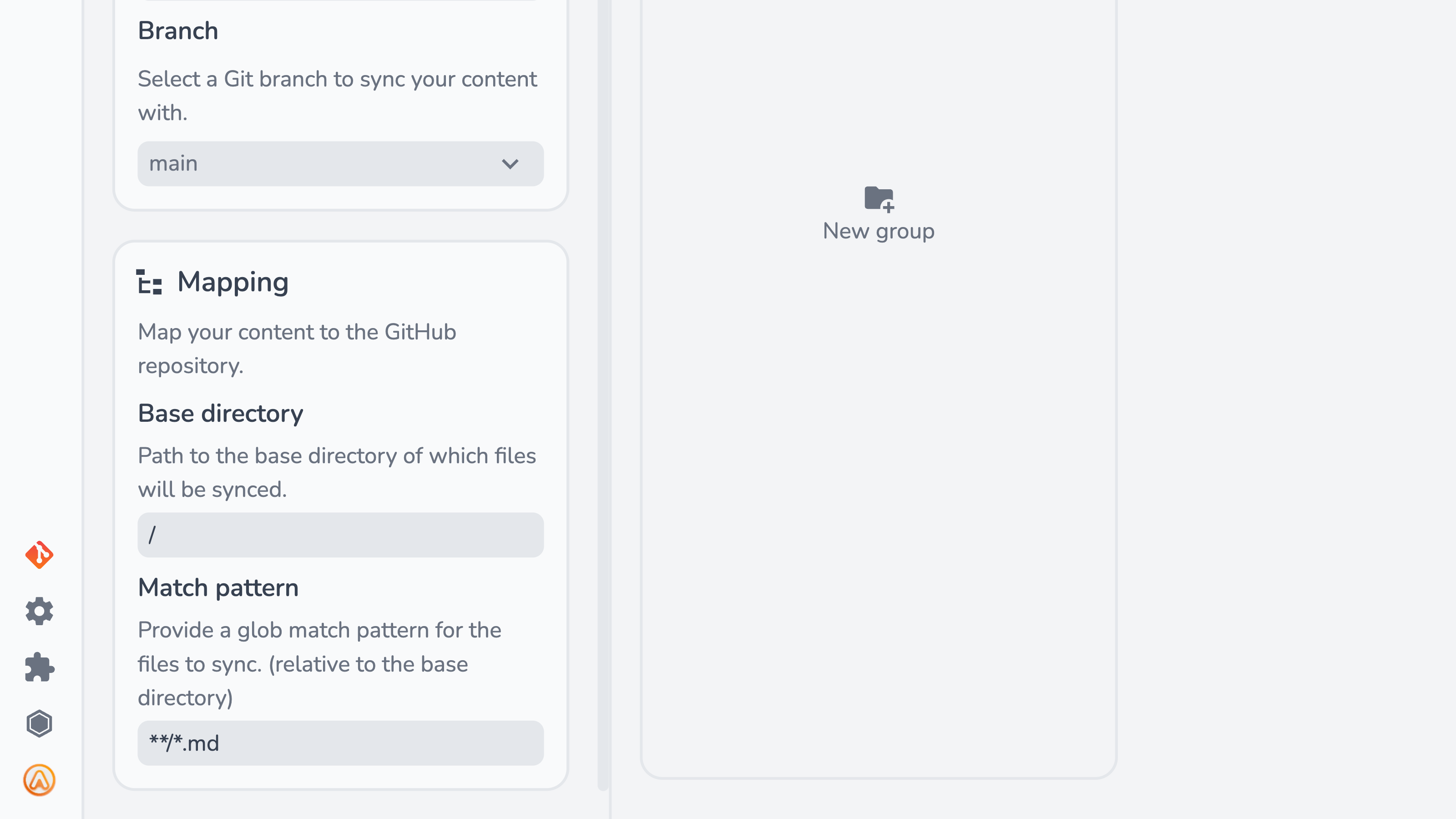Open the Settings gear icon
Screen dimensions: 1456x819
[39, 611]
